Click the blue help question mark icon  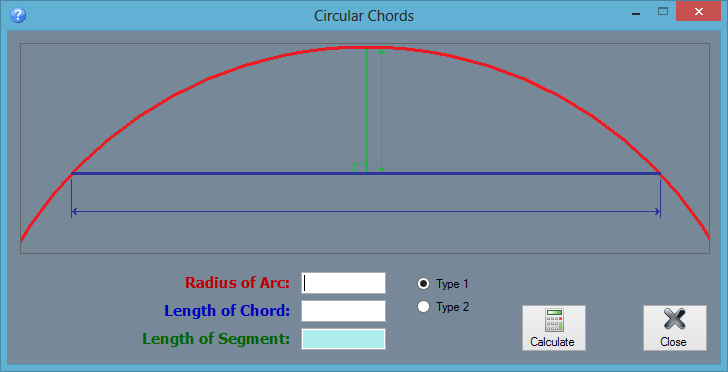(x=18, y=15)
